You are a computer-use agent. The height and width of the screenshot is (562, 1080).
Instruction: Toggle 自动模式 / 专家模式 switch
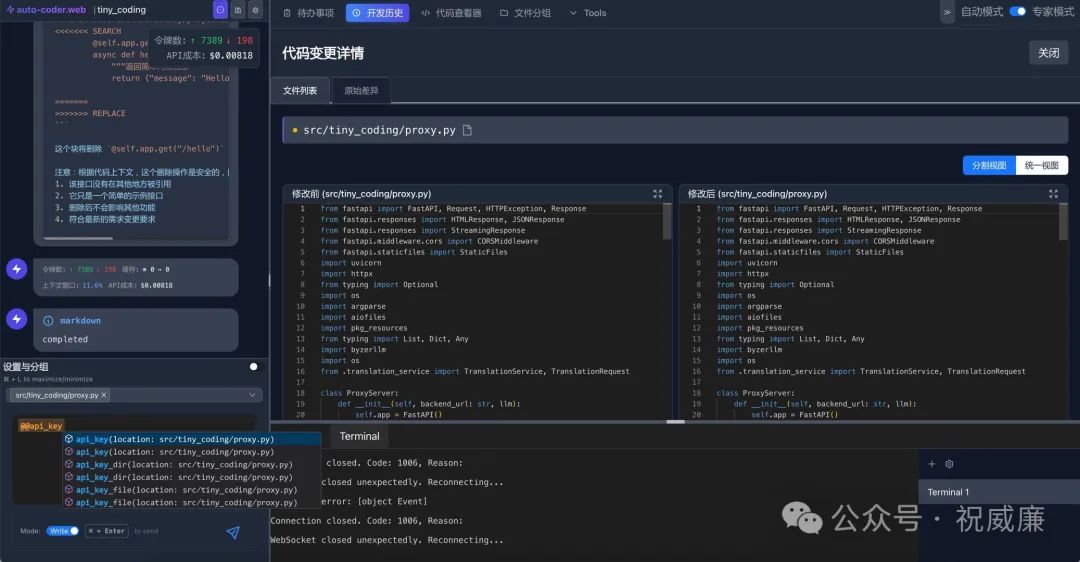[1017, 12]
